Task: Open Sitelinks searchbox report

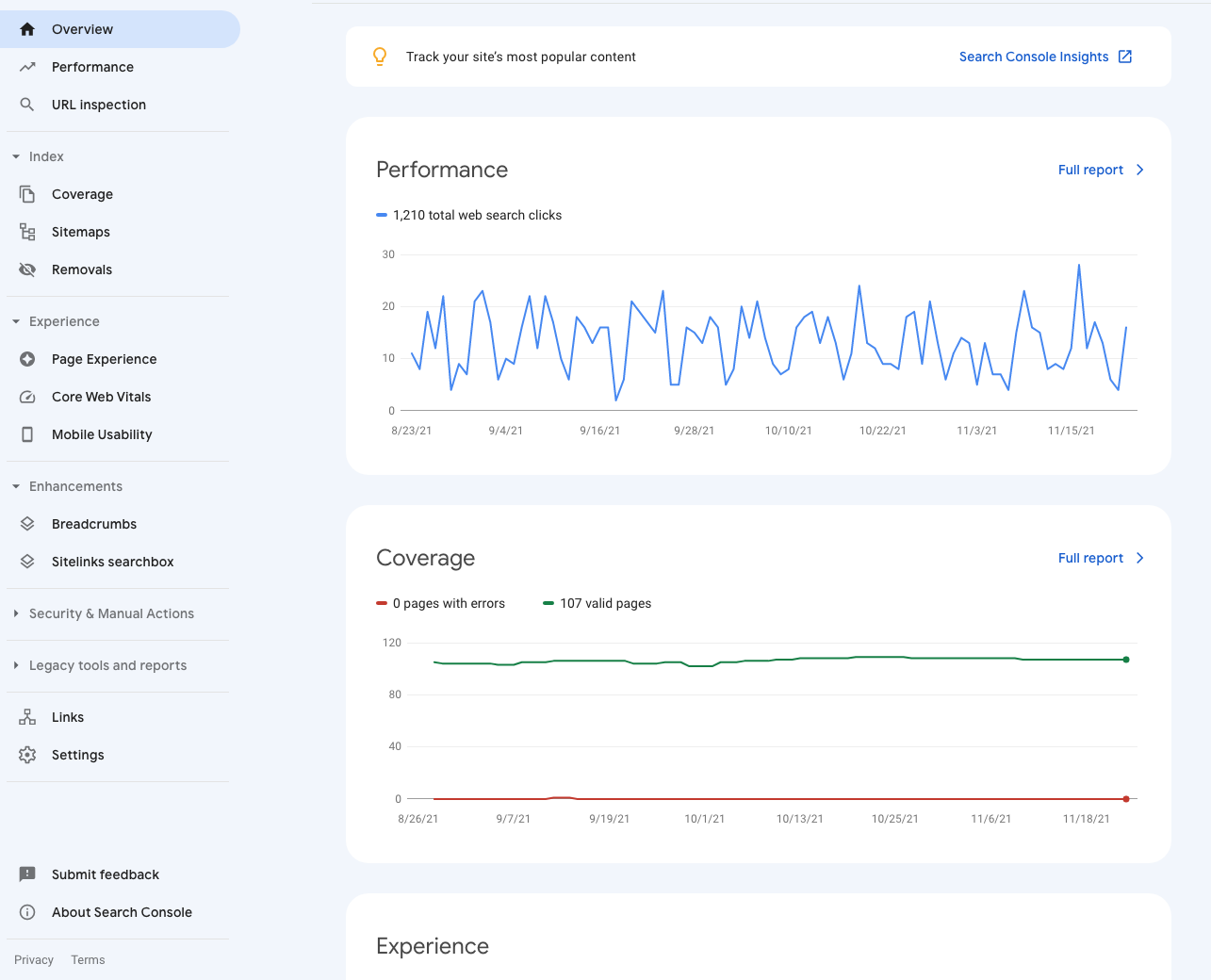Action: (120, 562)
